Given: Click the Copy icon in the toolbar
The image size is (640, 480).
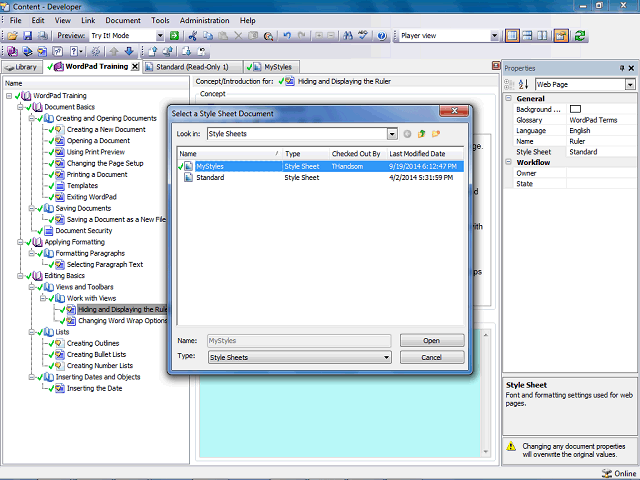Looking at the screenshot, I should pyautogui.click(x=208, y=36).
